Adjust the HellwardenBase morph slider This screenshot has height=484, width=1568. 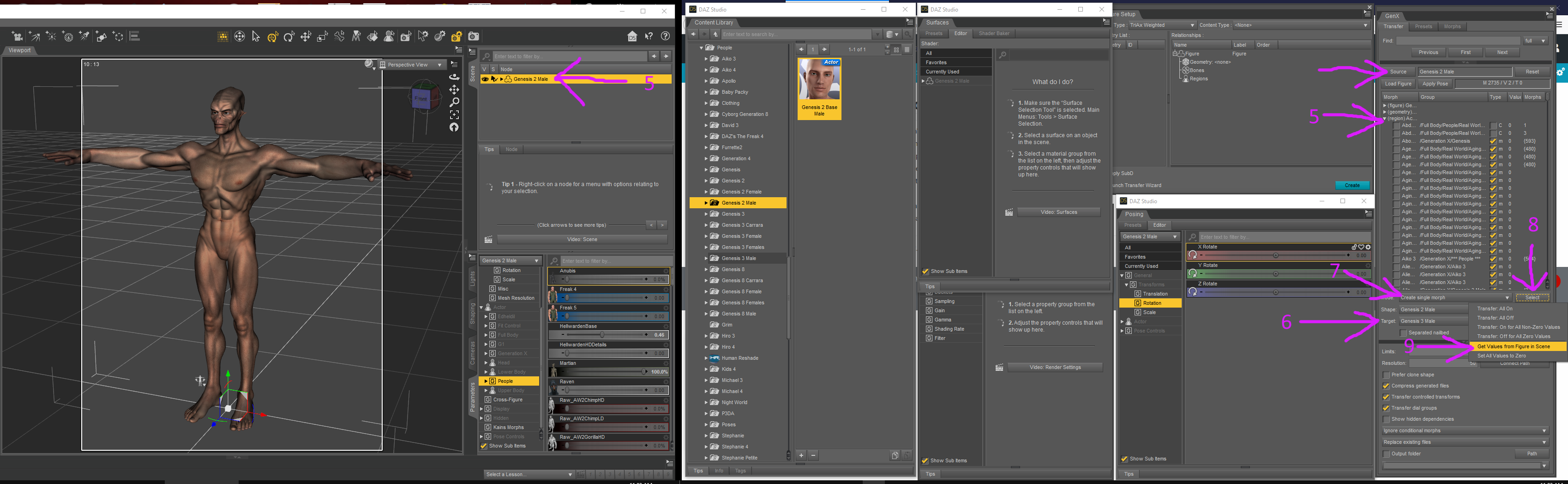pos(603,335)
